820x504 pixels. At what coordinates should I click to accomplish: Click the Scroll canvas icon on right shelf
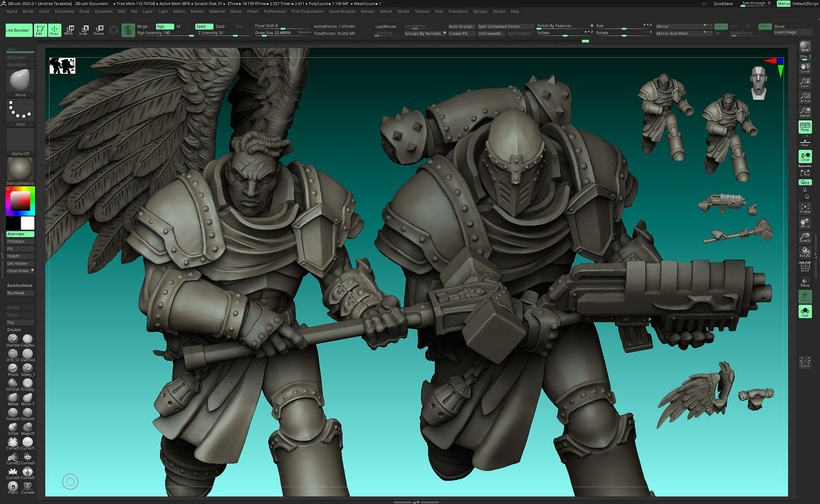[805, 67]
